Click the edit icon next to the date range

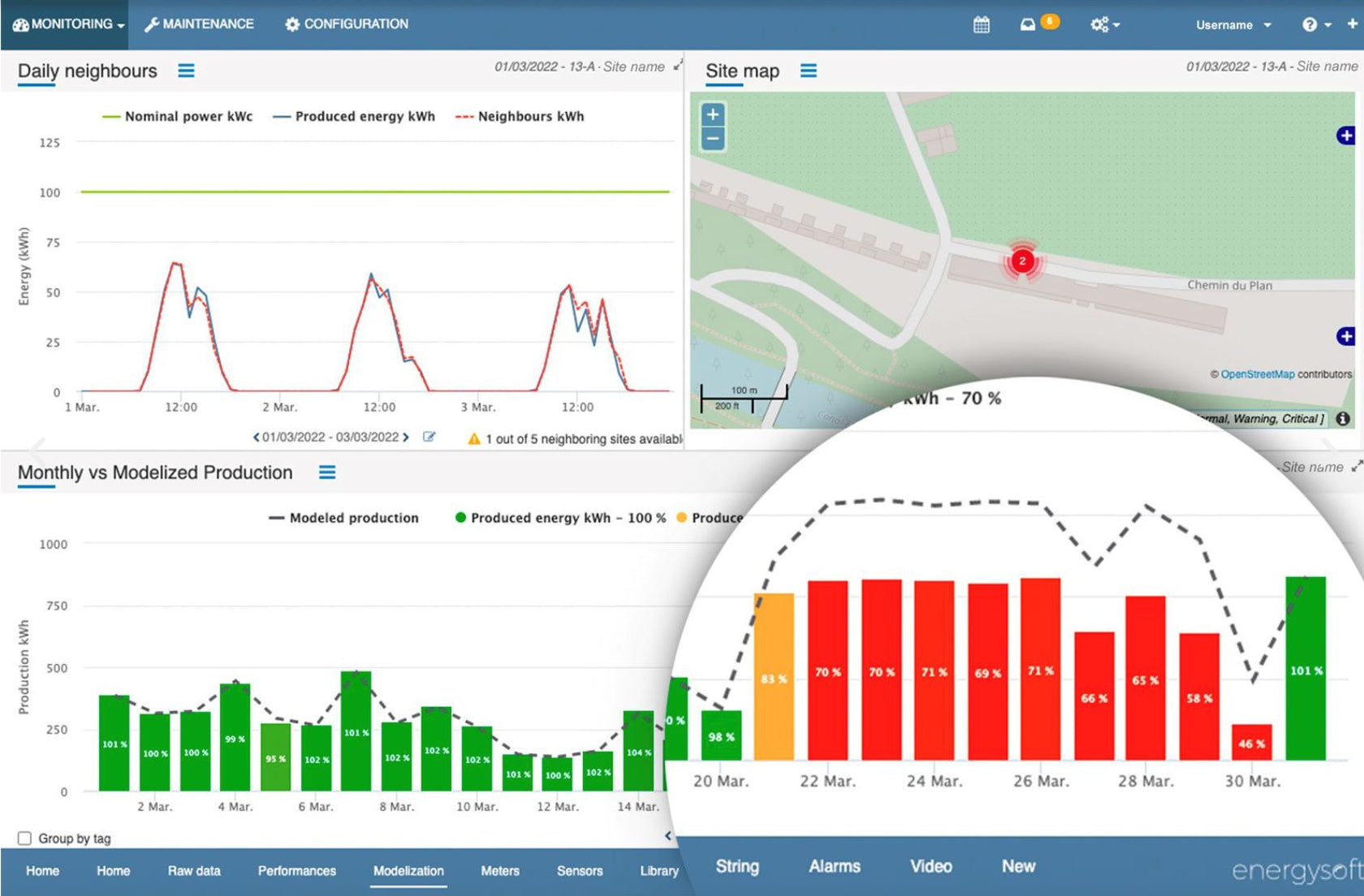click(x=429, y=437)
